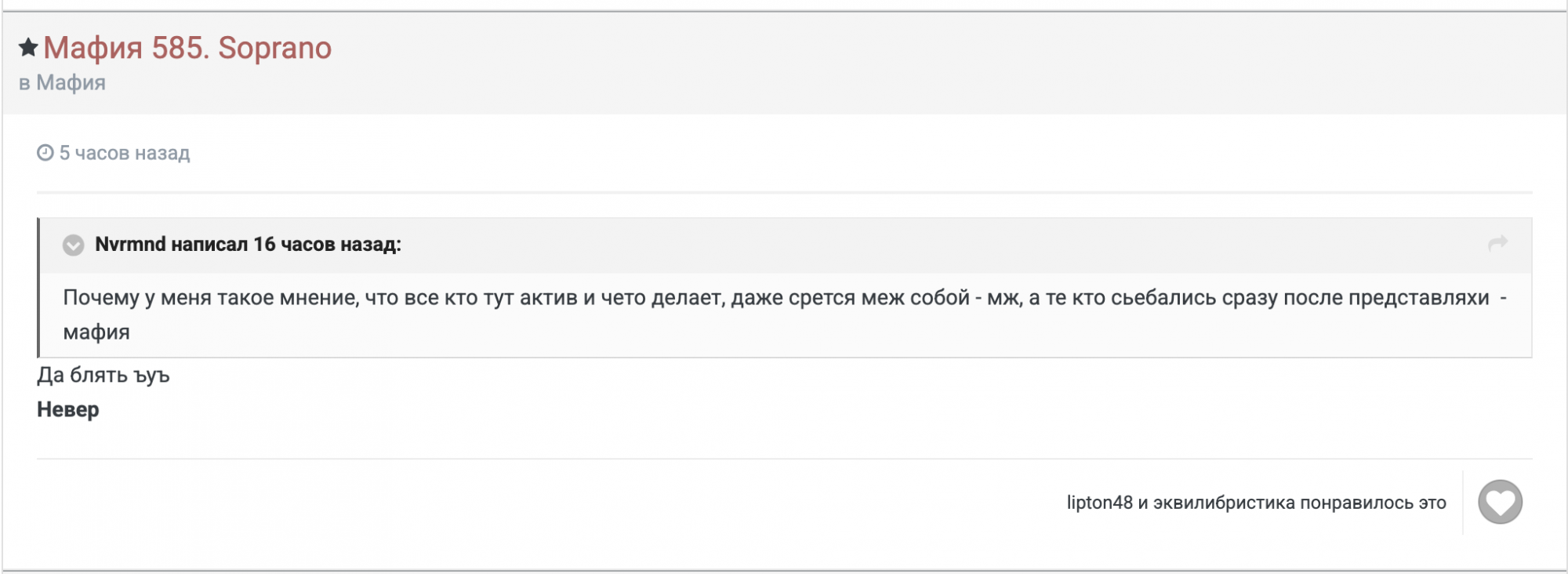Click the star icon beside the topic title
The width and height of the screenshot is (1568, 574).
tap(28, 48)
